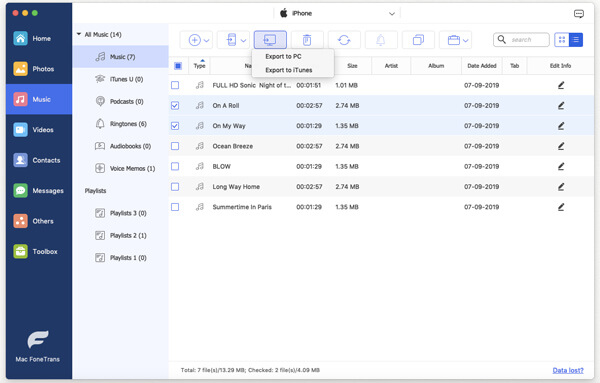Click the Refresh toolbar icon
Viewport: 600px width, 383px height.
(x=344, y=40)
